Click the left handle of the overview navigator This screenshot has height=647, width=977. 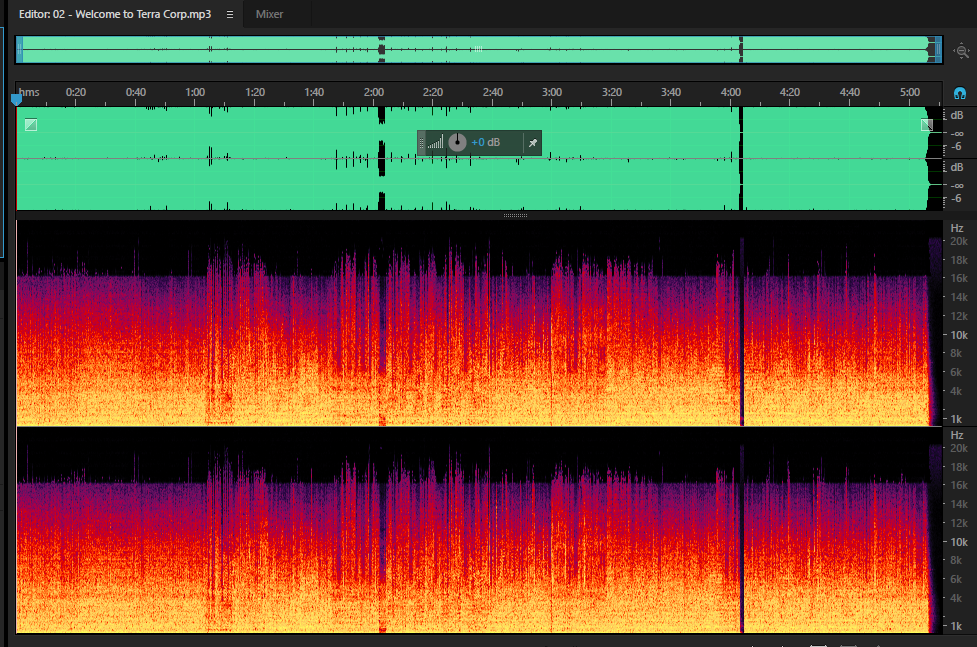pos(19,49)
